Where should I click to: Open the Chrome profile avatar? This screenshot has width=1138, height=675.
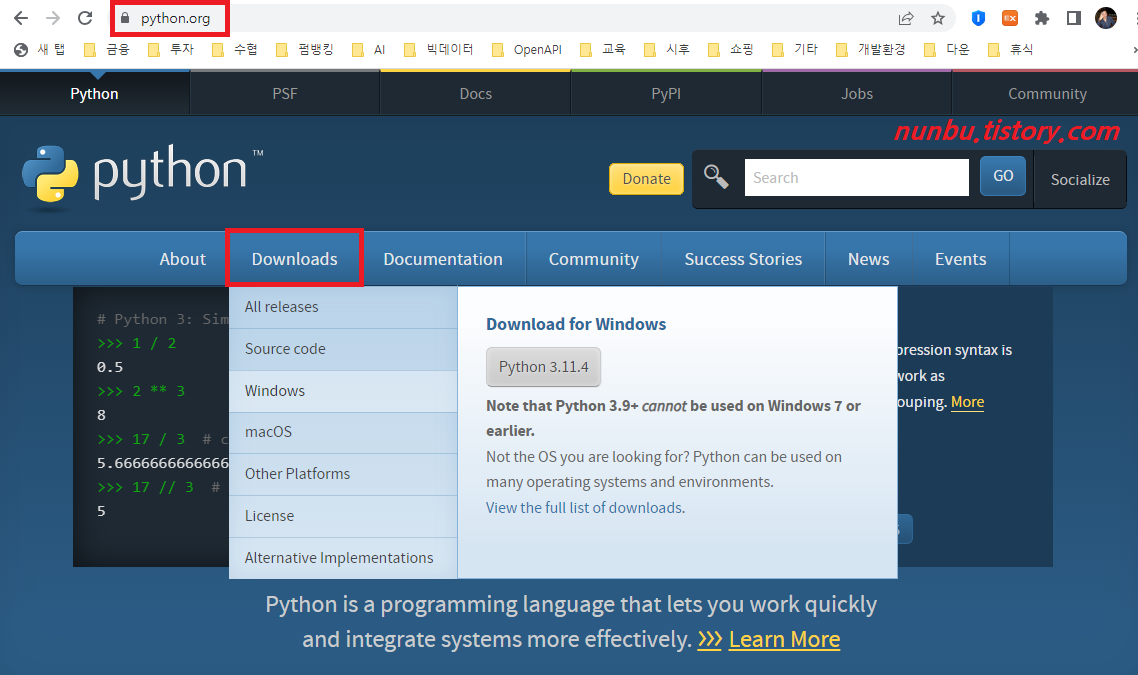[x=1106, y=18]
